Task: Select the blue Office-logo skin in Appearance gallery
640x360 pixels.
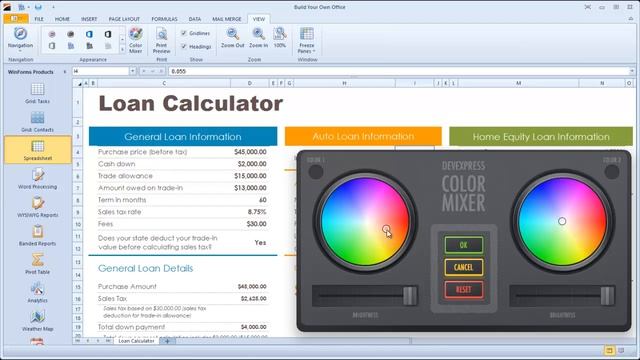Action: point(89,34)
